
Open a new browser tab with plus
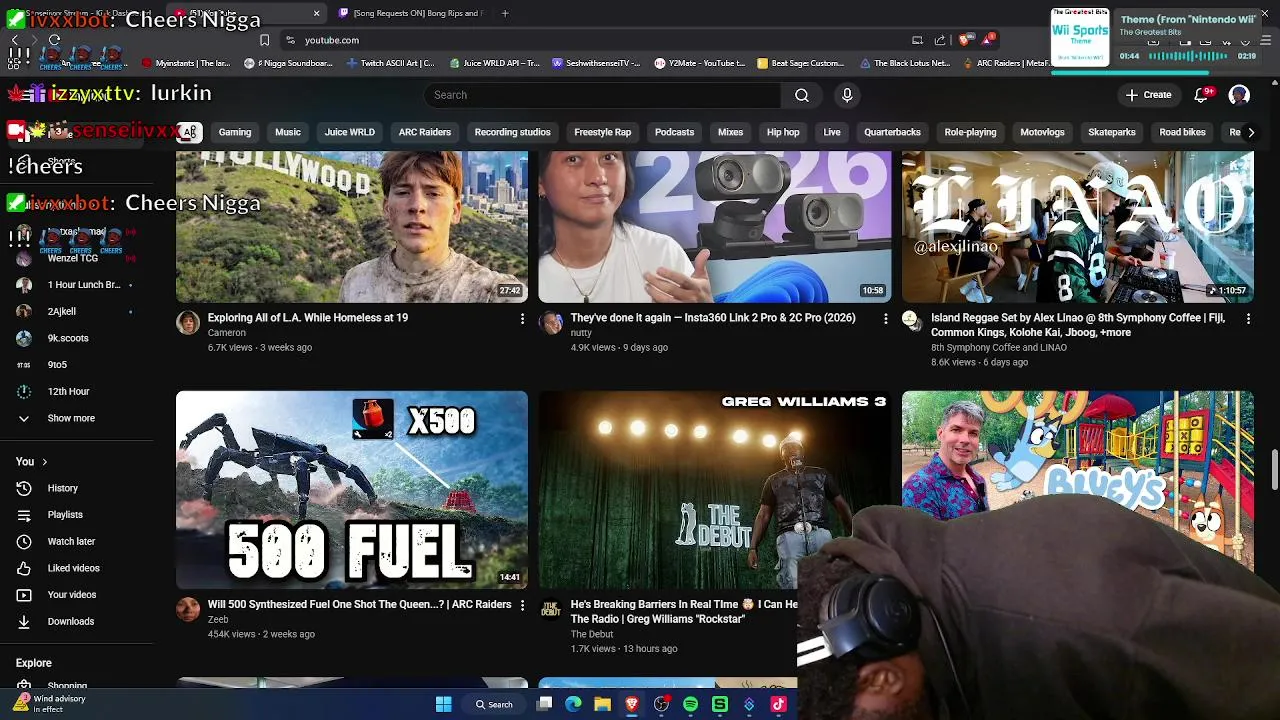coord(505,13)
